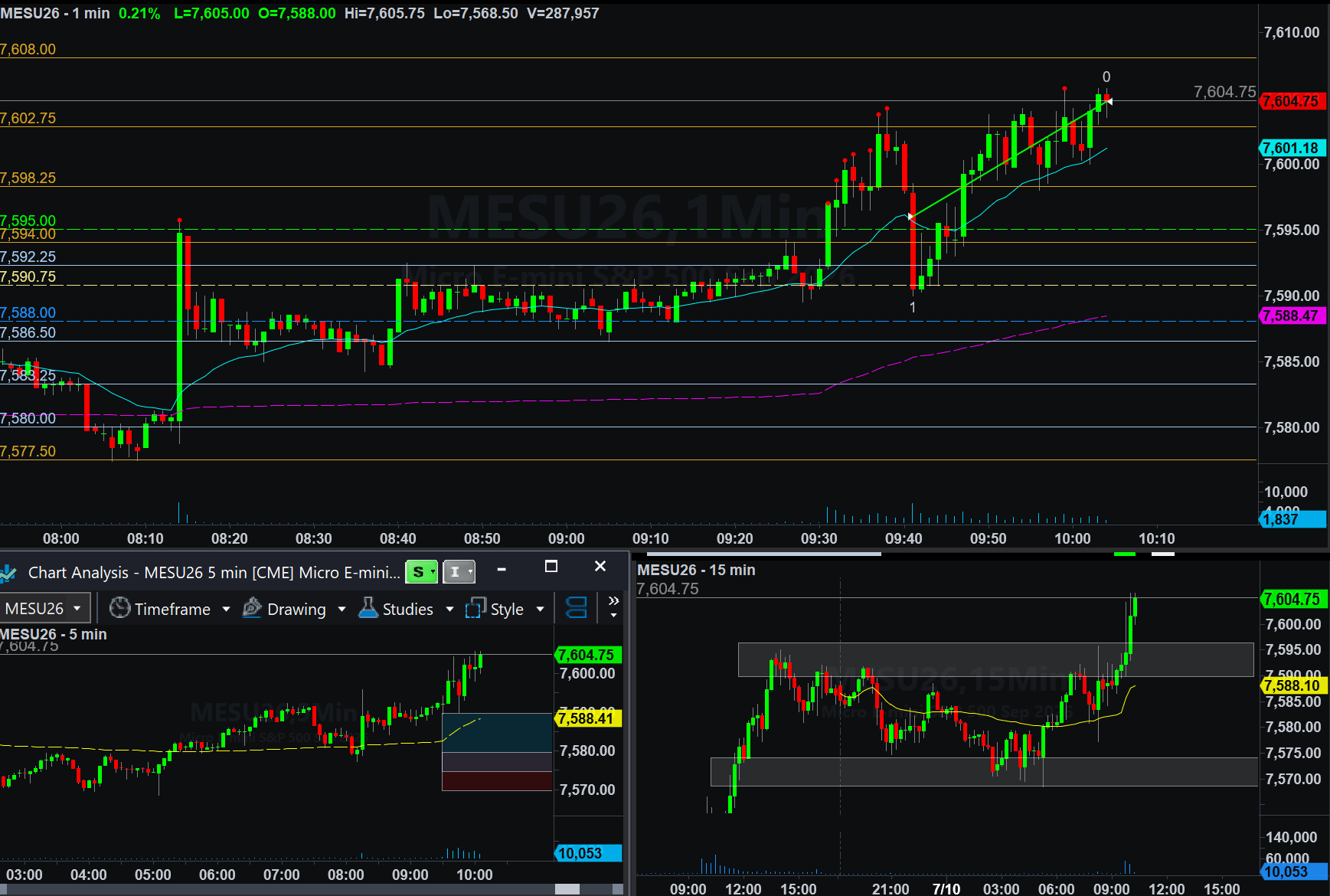
Task: Click the blue stacked-panels layout icon
Action: [x=576, y=608]
